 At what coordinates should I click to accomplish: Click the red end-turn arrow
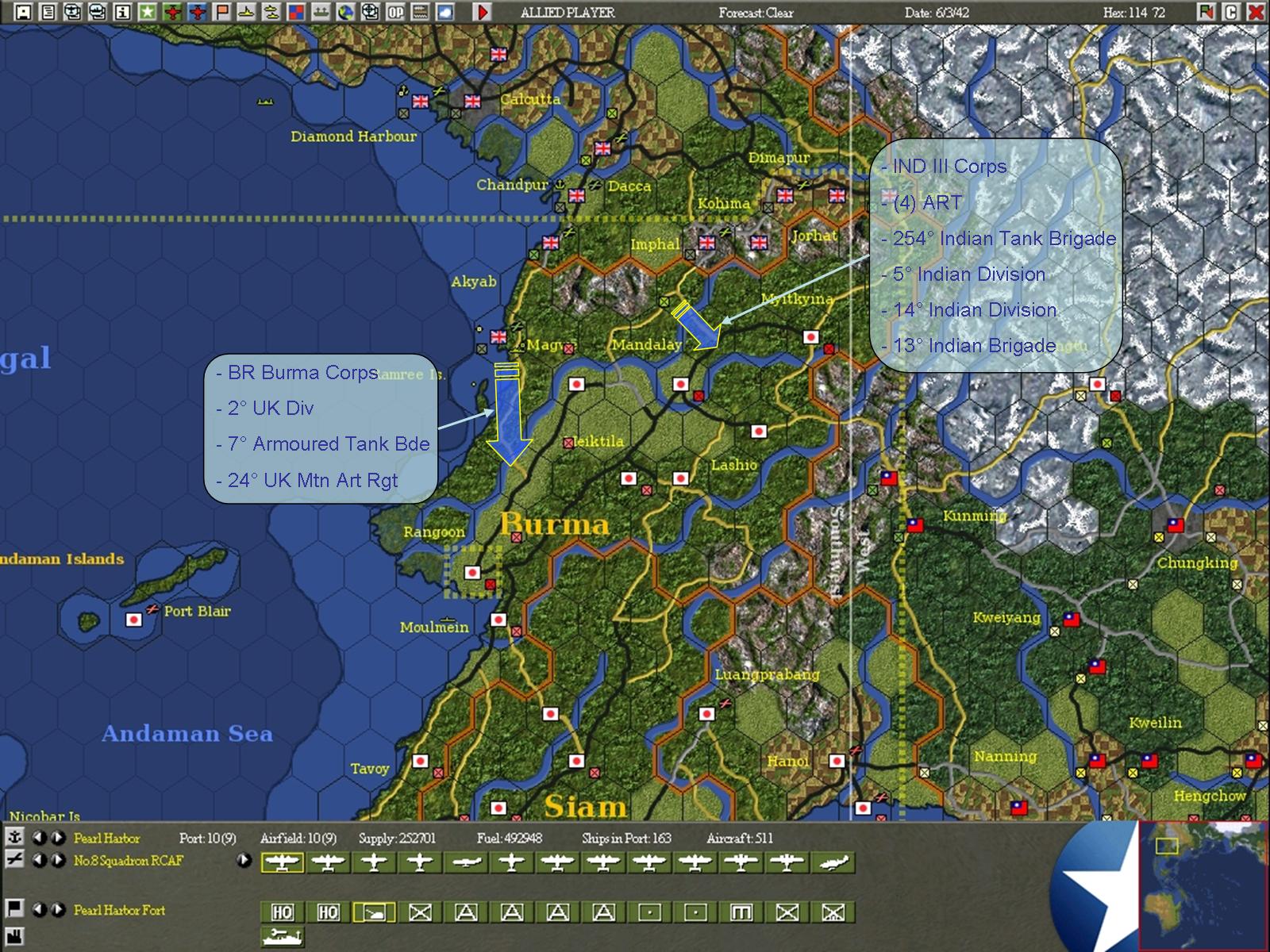[x=481, y=12]
